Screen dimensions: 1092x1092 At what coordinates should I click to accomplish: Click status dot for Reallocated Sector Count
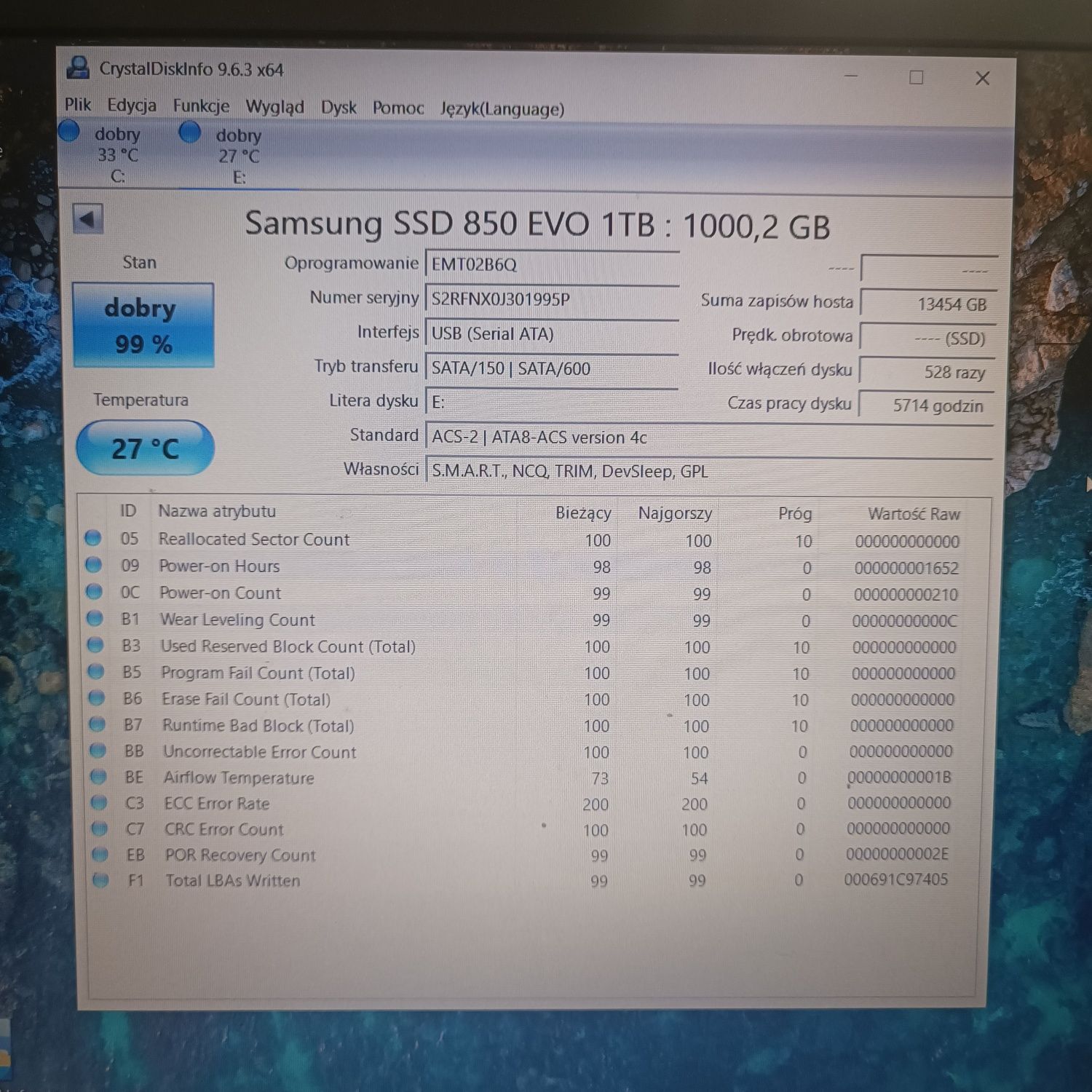pyautogui.click(x=92, y=538)
